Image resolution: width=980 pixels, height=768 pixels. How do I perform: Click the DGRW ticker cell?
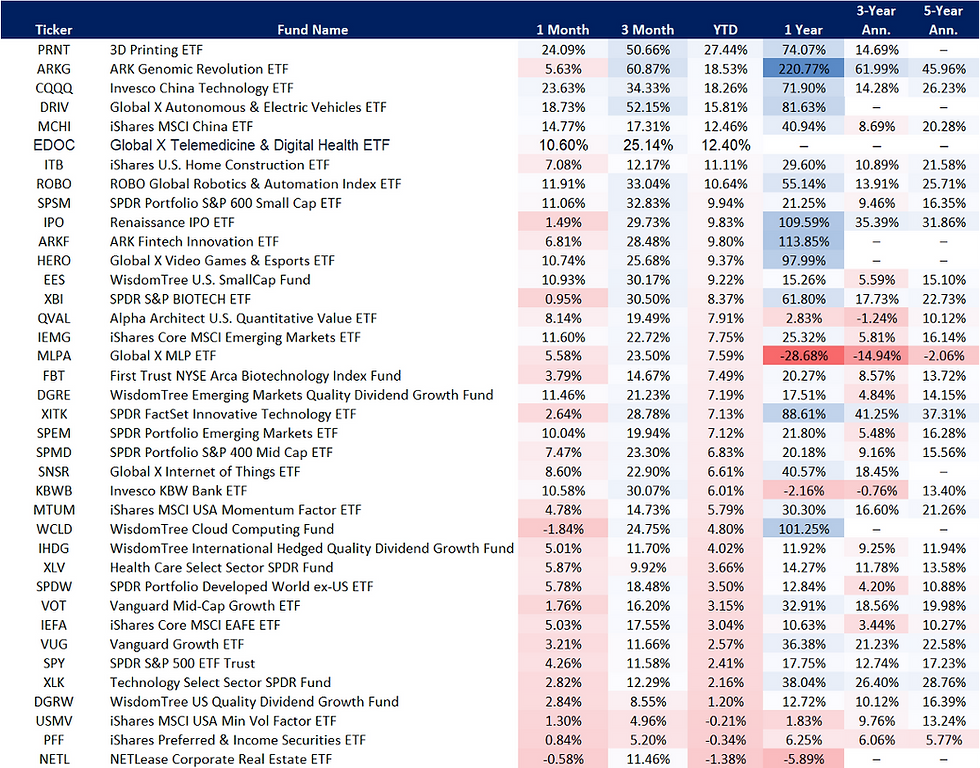tap(54, 701)
